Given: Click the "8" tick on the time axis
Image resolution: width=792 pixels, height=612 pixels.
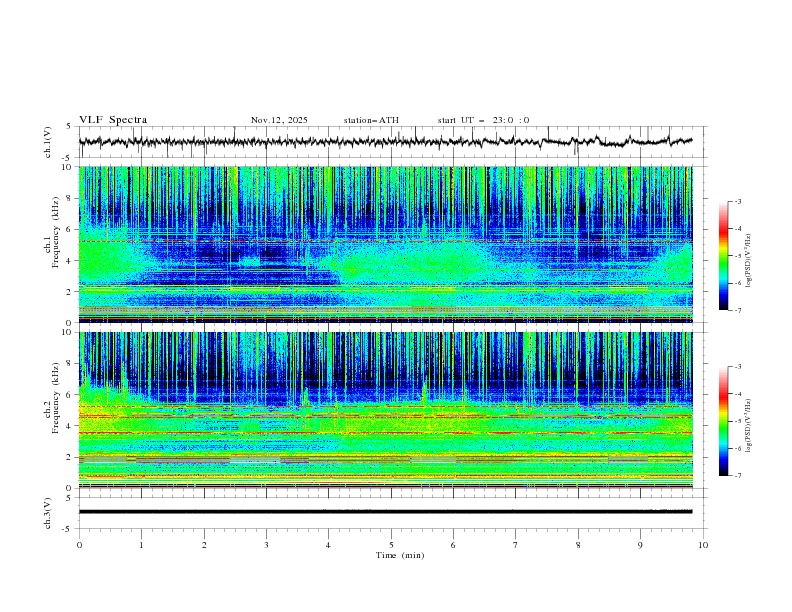Looking at the screenshot, I should click(x=578, y=545).
